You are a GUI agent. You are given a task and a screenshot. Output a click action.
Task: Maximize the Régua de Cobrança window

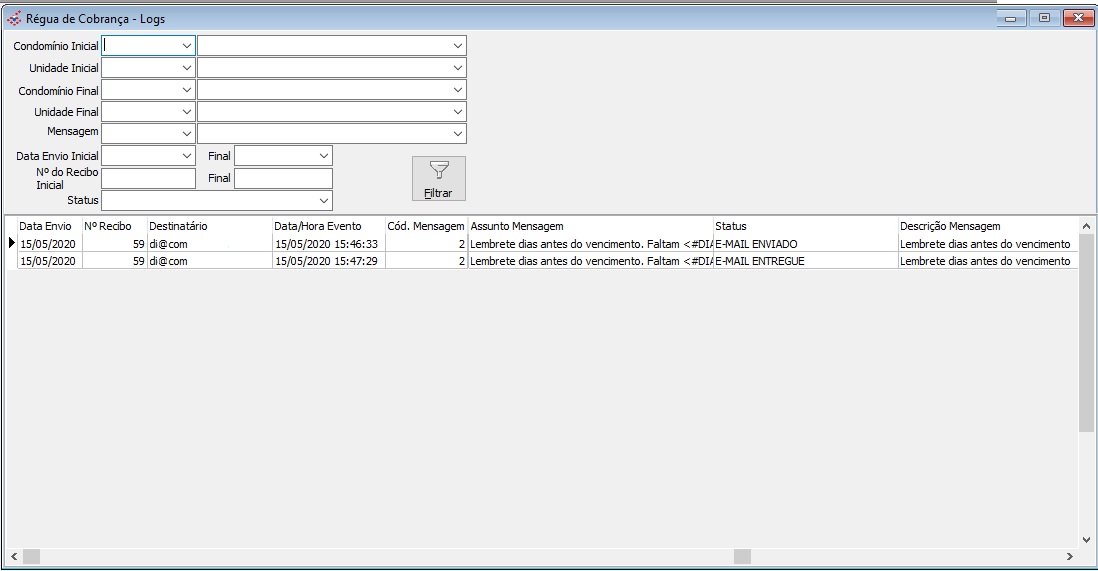[1044, 18]
